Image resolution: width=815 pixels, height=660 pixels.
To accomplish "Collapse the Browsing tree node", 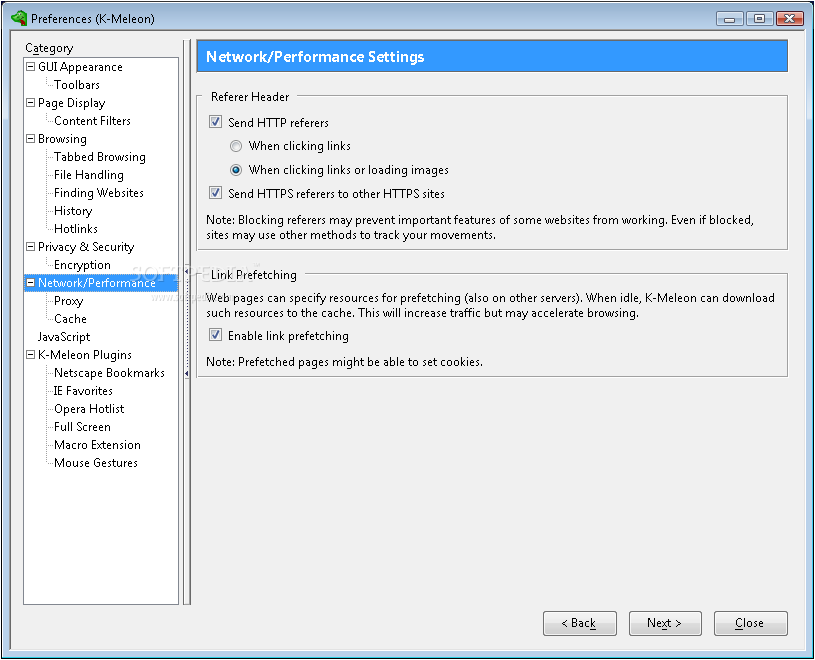I will (31, 139).
